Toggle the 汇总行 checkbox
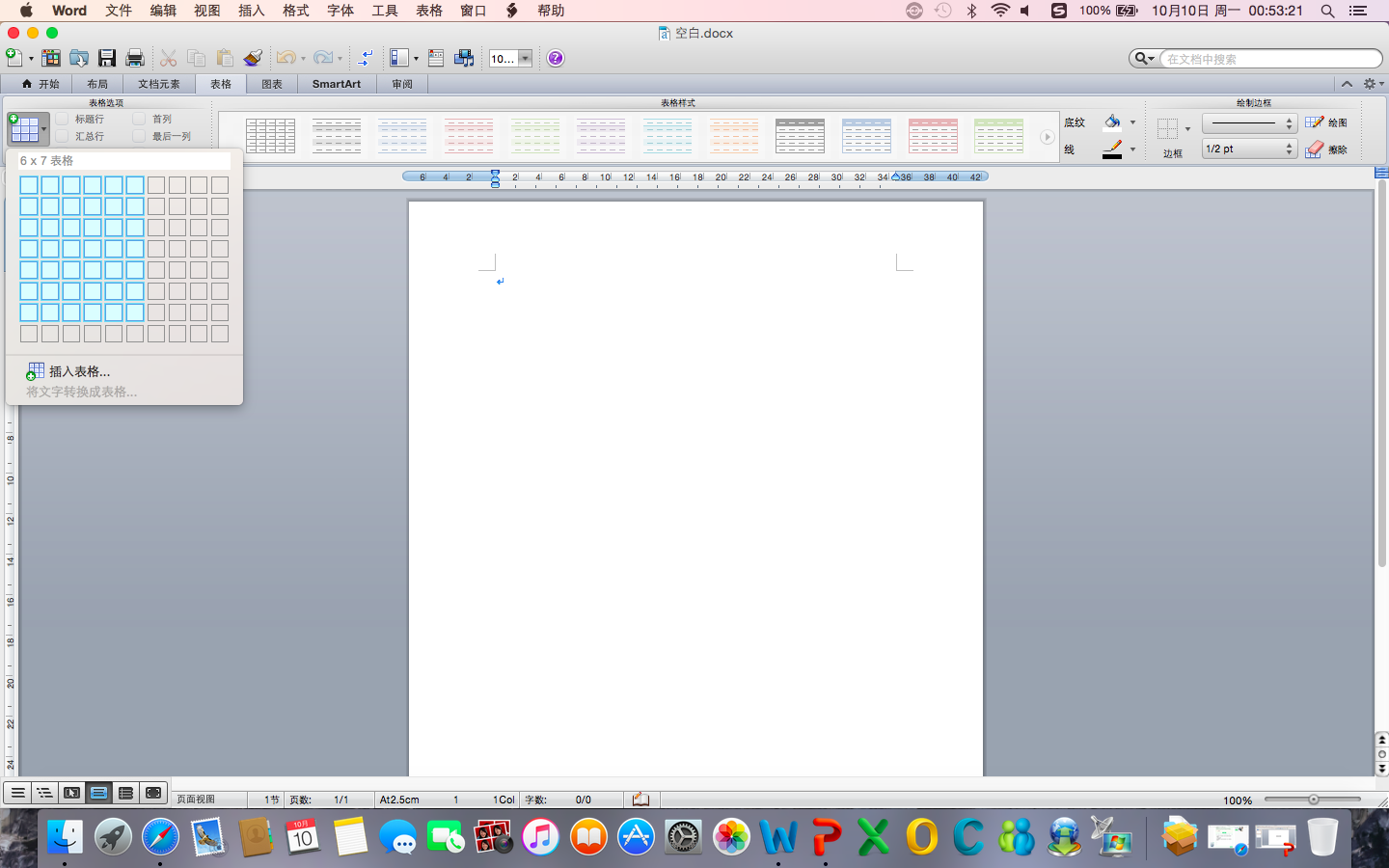 coord(63,137)
